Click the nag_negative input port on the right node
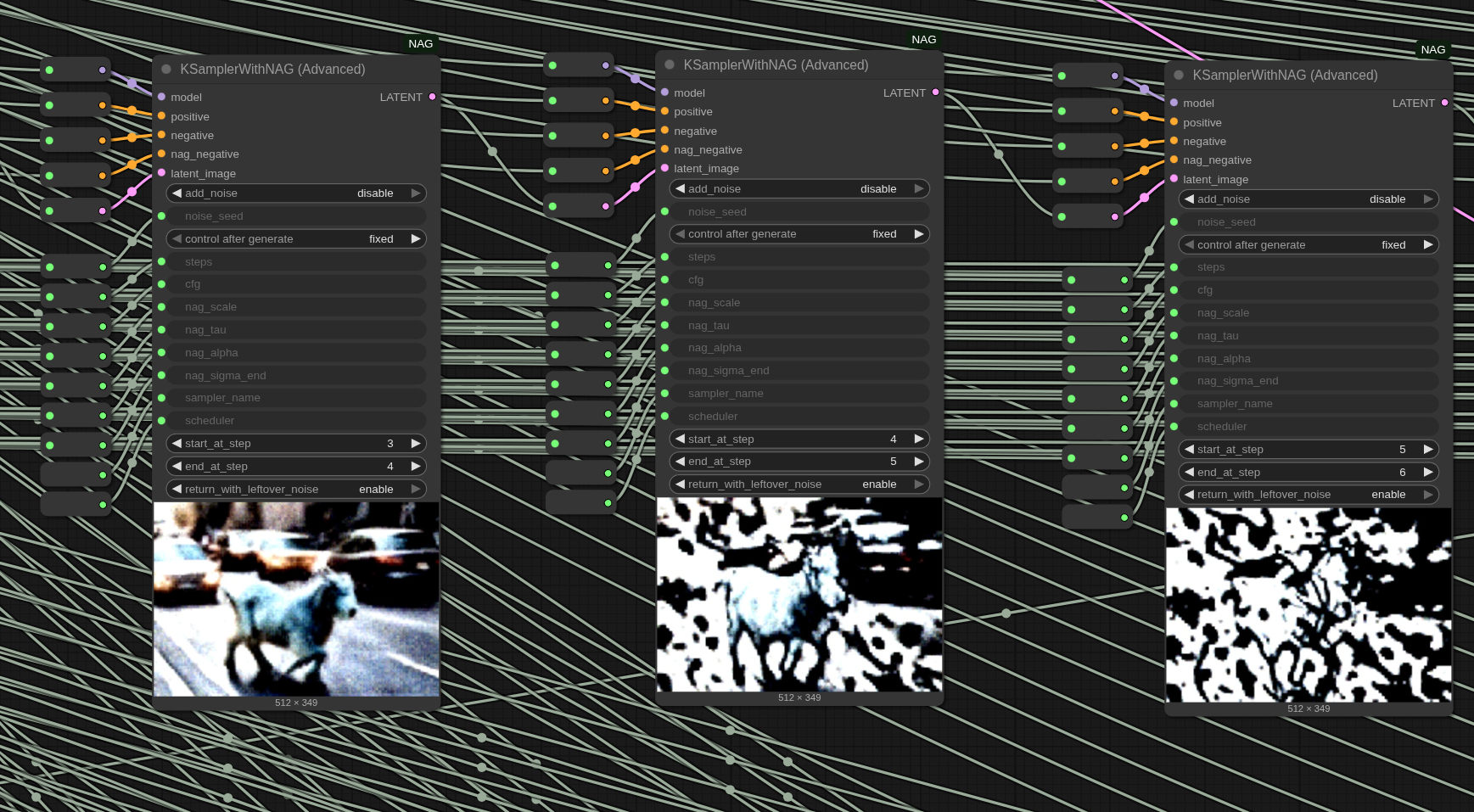The height and width of the screenshot is (812, 1474). coord(1174,160)
